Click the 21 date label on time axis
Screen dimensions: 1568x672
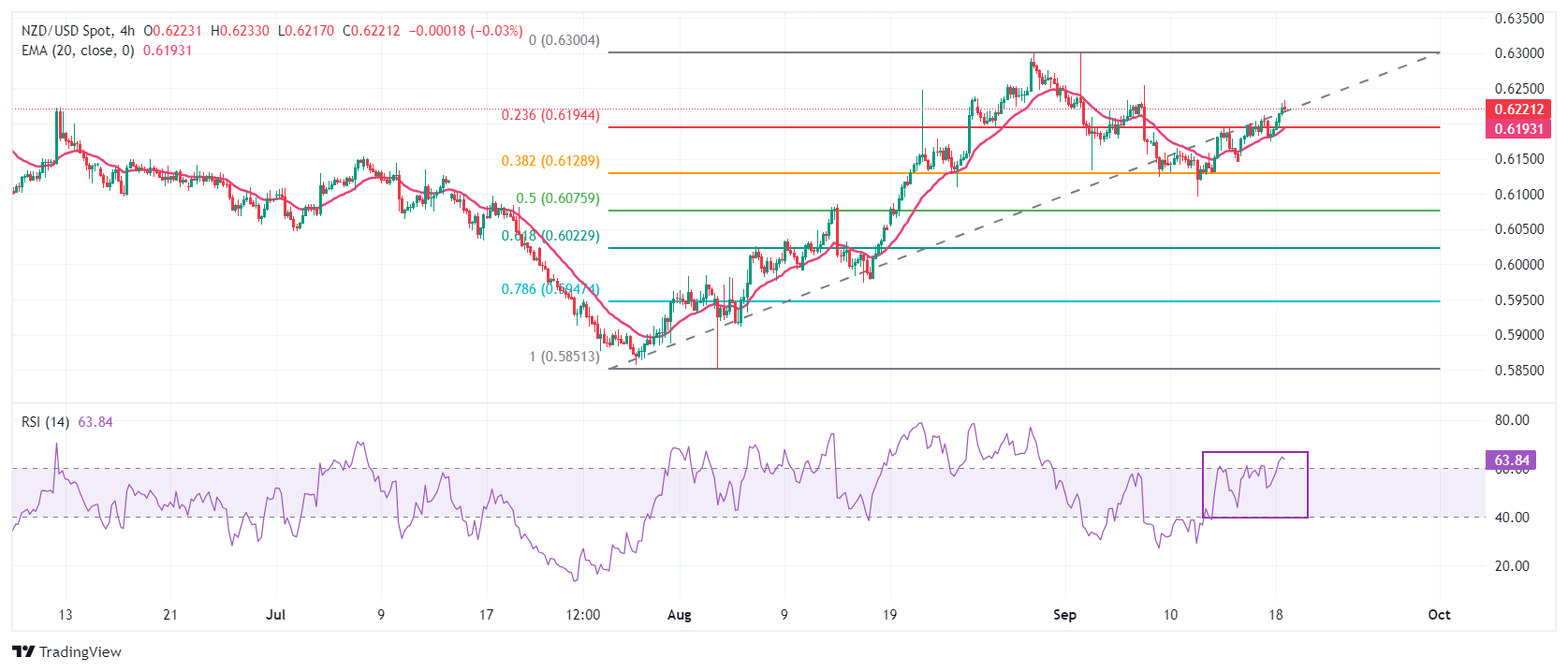point(169,615)
